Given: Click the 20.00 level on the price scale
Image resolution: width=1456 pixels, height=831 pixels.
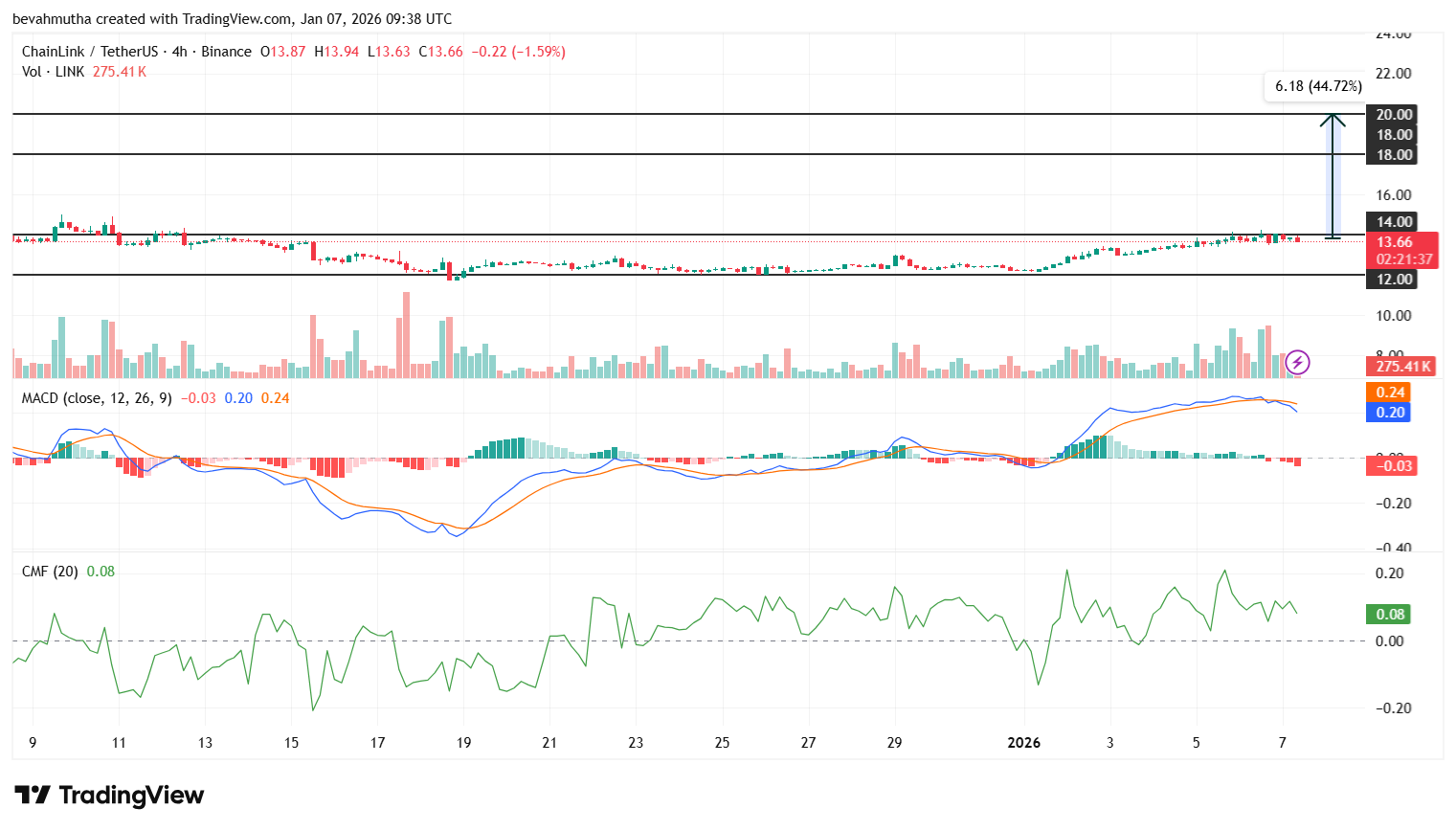Looking at the screenshot, I should click(x=1392, y=114).
